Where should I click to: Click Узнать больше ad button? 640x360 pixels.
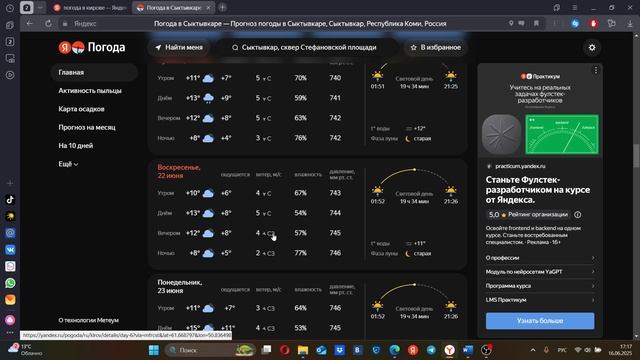pos(540,321)
